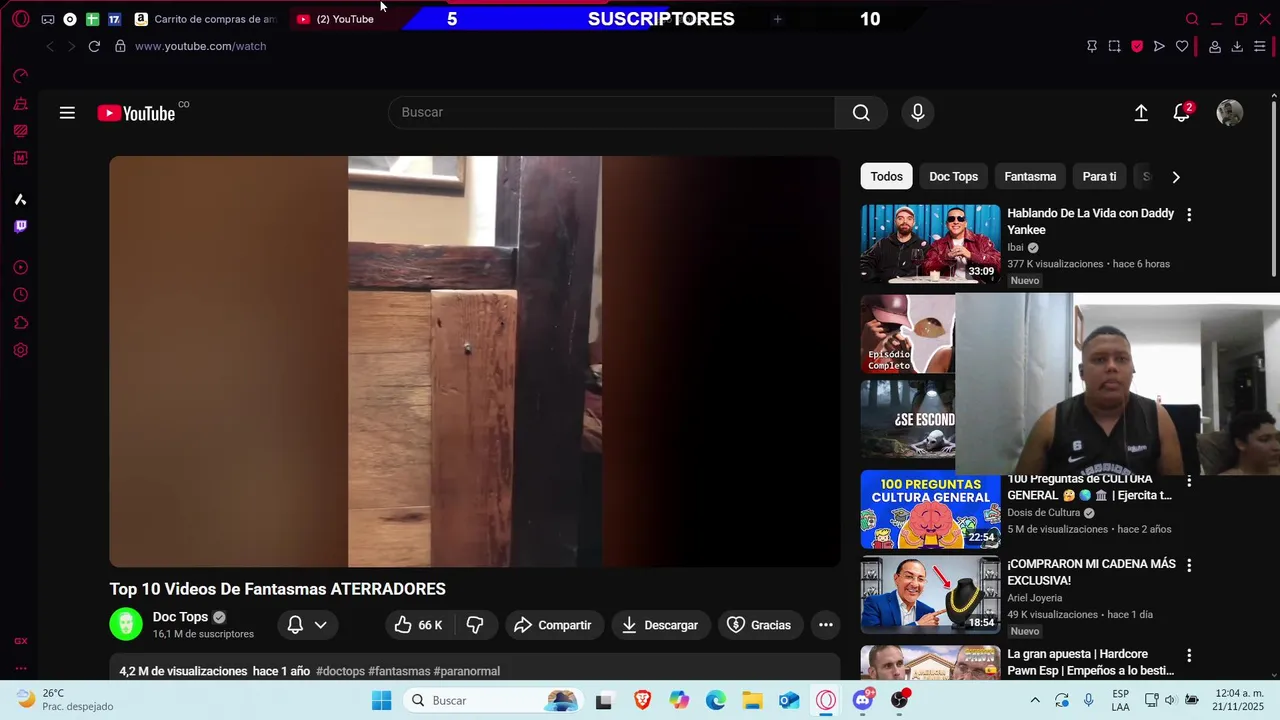Viewport: 1280px width, 720px height.
Task: Open sidebar Settings gear icon
Action: click(x=20, y=351)
